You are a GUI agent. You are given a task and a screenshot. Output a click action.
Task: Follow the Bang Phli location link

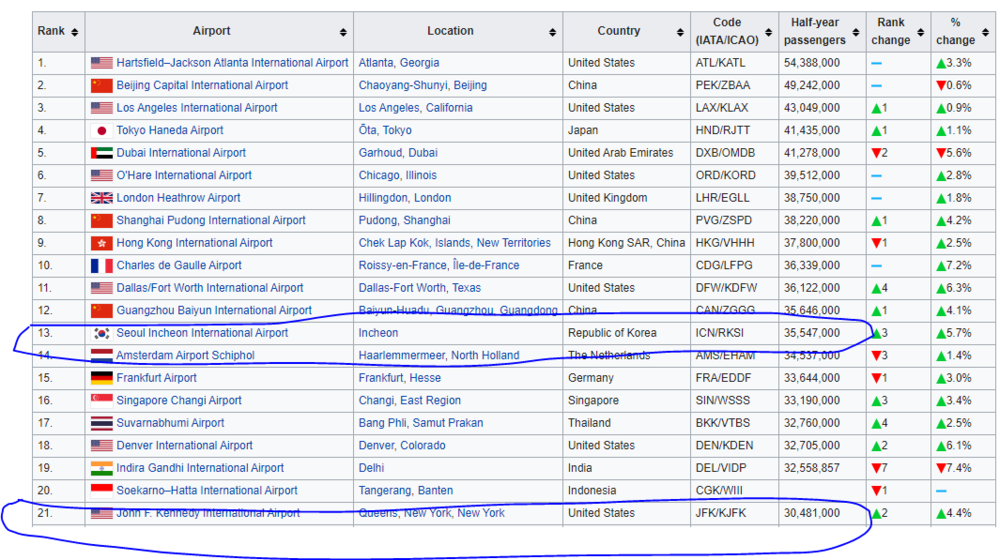pyautogui.click(x=420, y=423)
